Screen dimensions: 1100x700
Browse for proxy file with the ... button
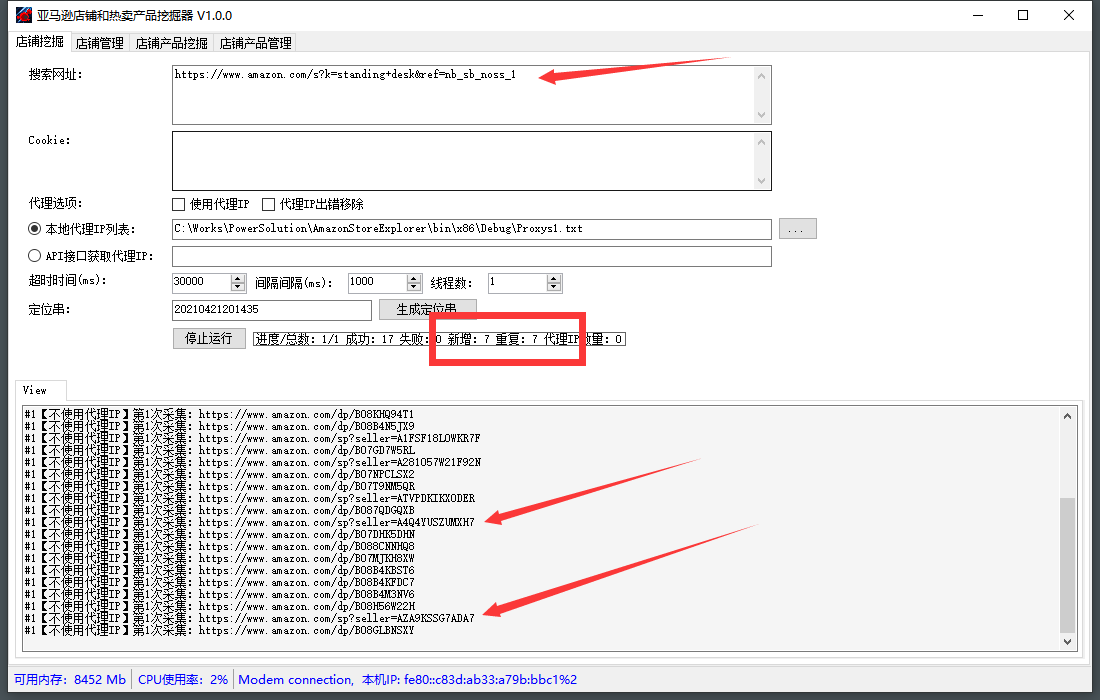[x=797, y=229]
